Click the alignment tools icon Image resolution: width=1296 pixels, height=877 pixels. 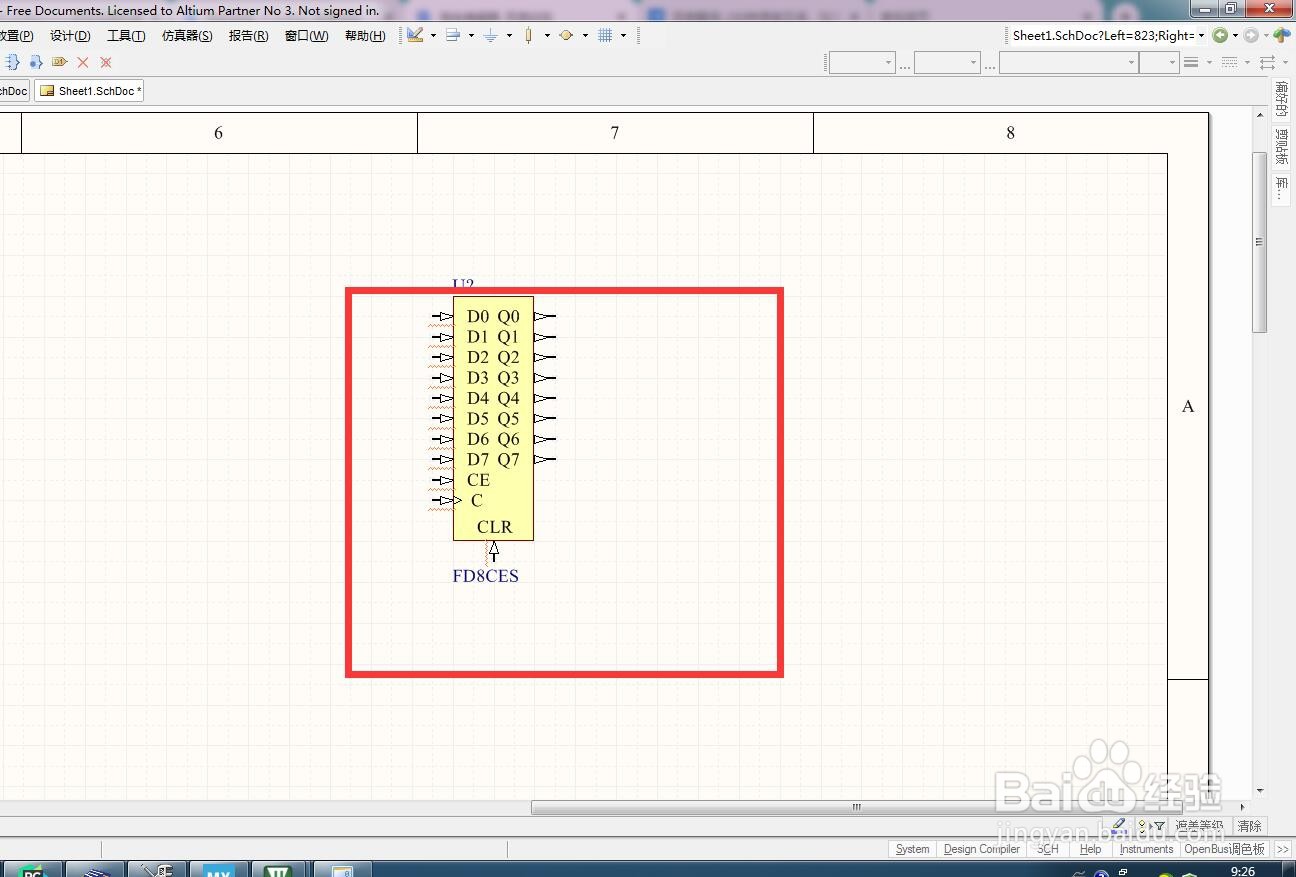pyautogui.click(x=453, y=35)
